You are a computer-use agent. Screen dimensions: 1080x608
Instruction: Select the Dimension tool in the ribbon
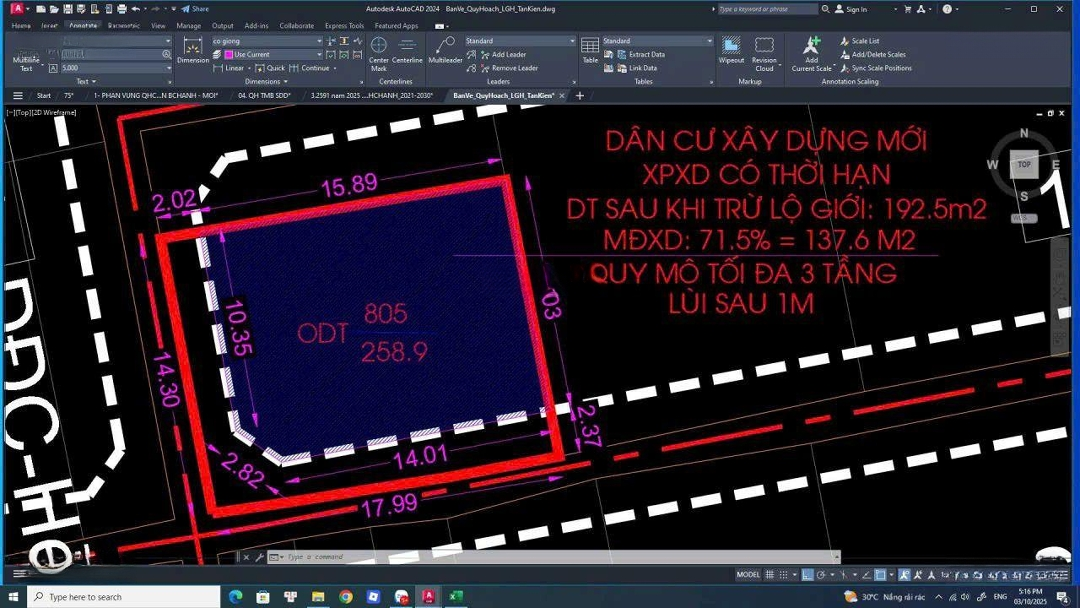pyautogui.click(x=193, y=50)
